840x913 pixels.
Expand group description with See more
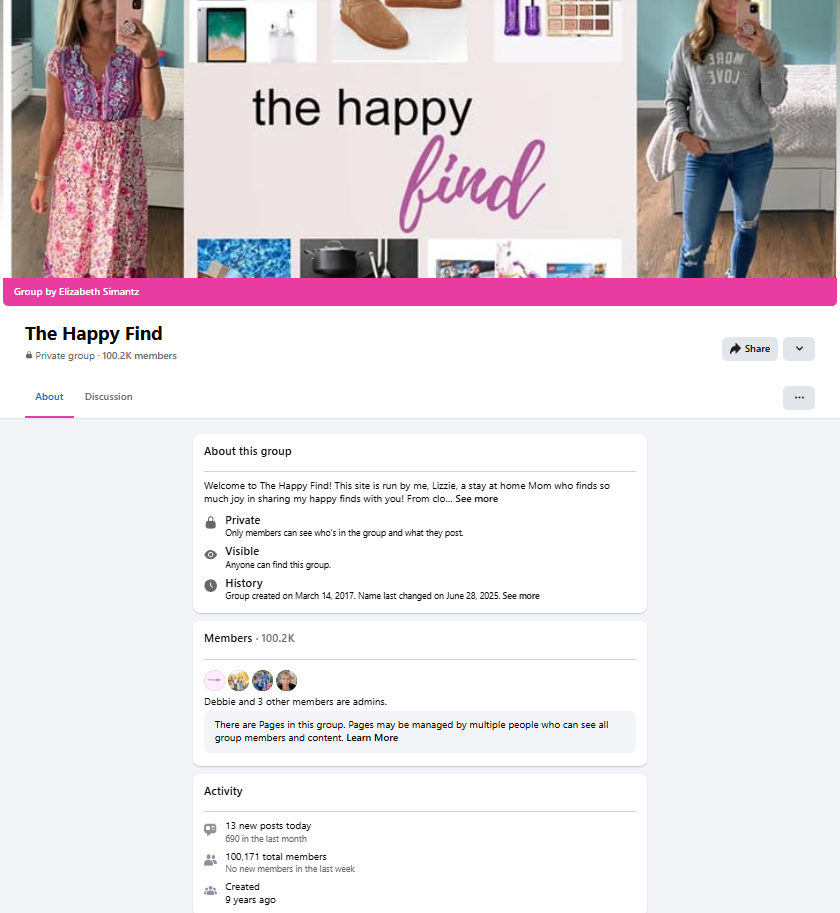click(x=476, y=498)
